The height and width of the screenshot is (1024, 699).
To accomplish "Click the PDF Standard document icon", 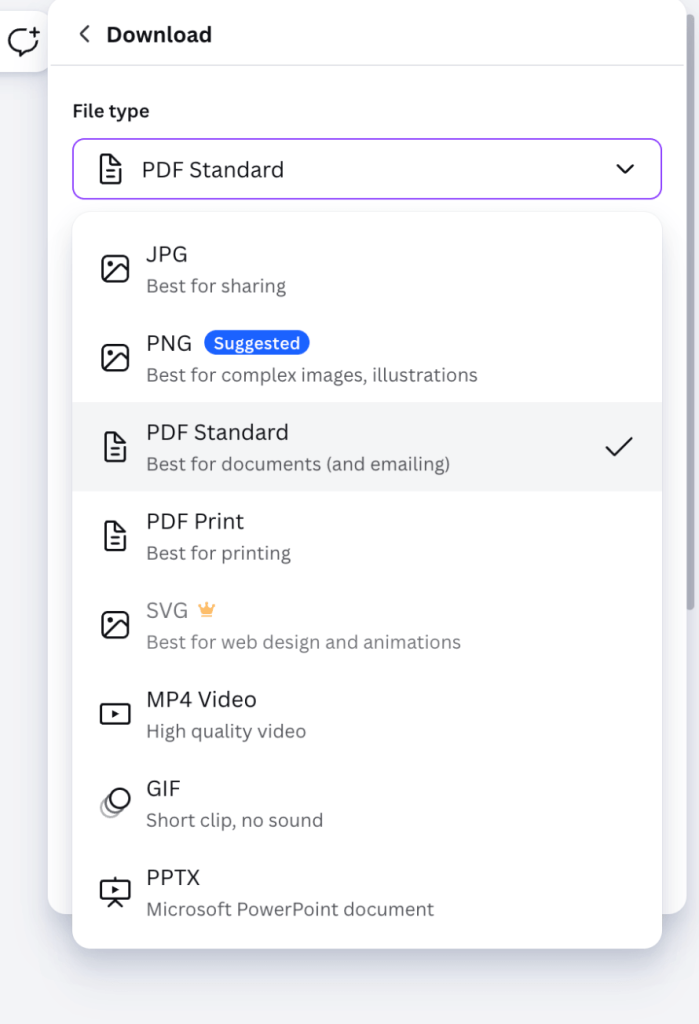I will tap(115, 445).
